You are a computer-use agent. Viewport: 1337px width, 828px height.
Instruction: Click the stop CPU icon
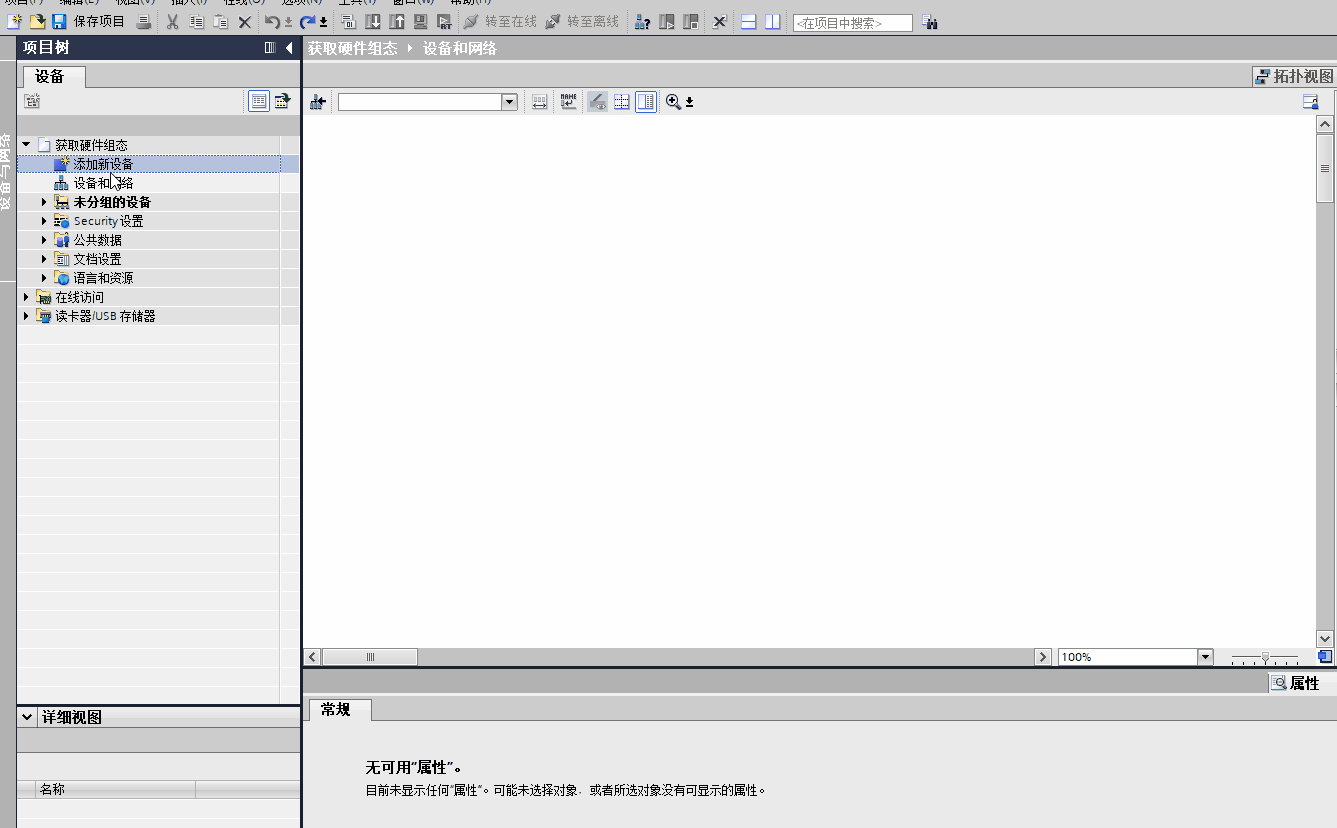click(690, 21)
